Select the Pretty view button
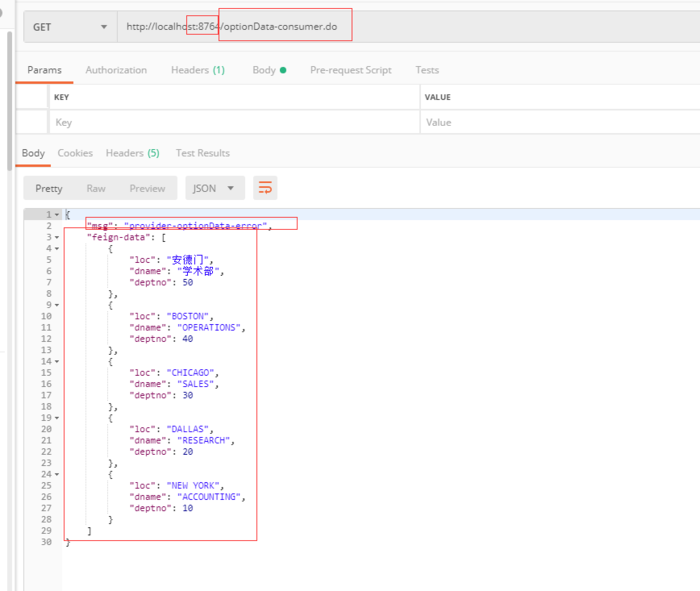Screen dimensions: 700x591 tap(49, 188)
